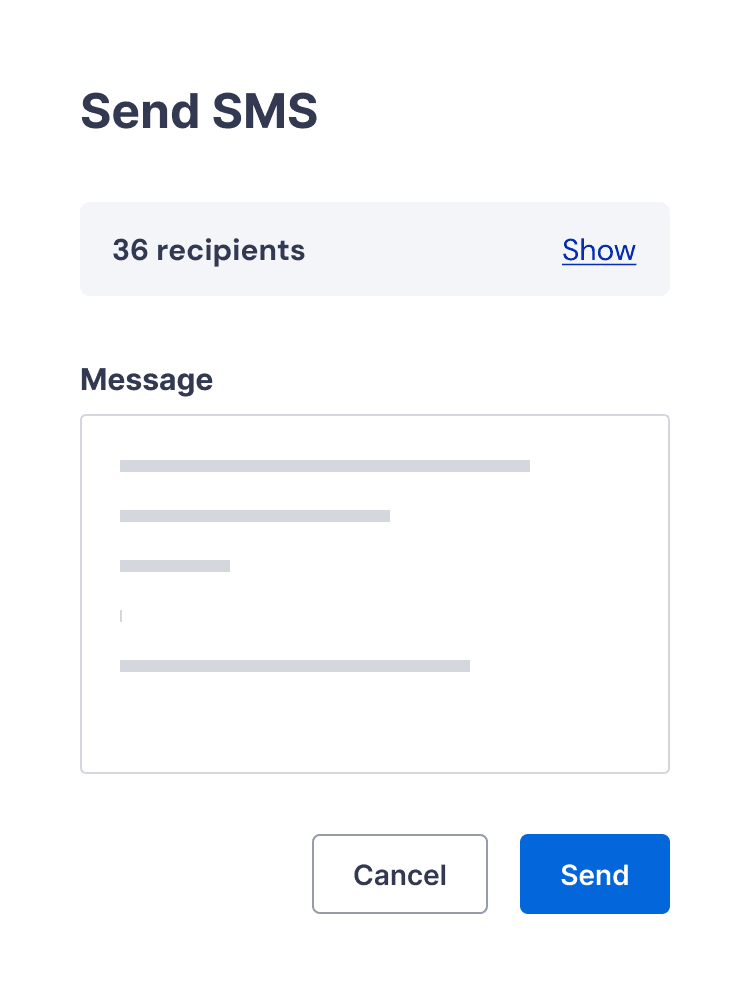
Task: Select the second placeholder line in the message
Action: pyautogui.click(x=255, y=516)
